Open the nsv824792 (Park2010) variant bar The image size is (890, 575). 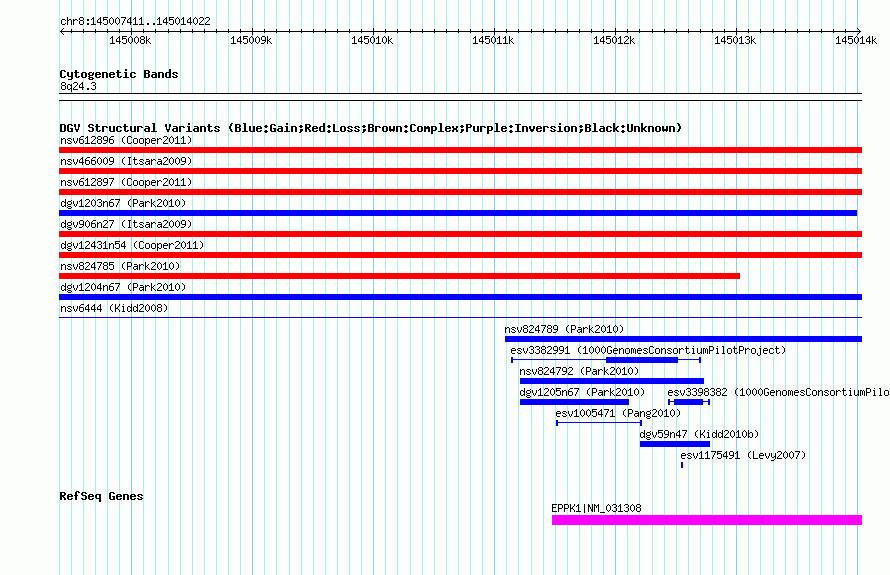pyautogui.click(x=612, y=381)
